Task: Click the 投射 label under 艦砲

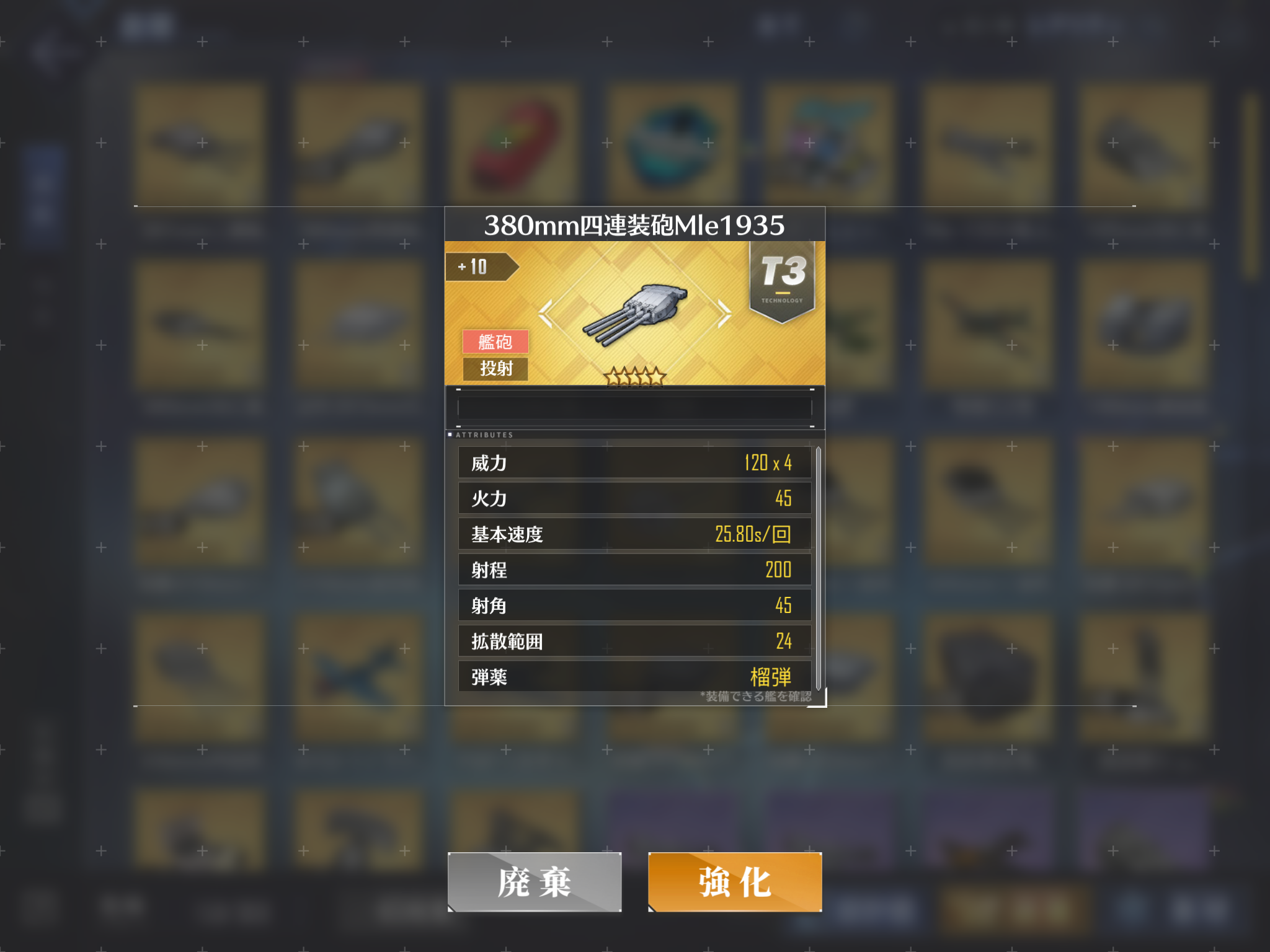Action: pos(495,369)
